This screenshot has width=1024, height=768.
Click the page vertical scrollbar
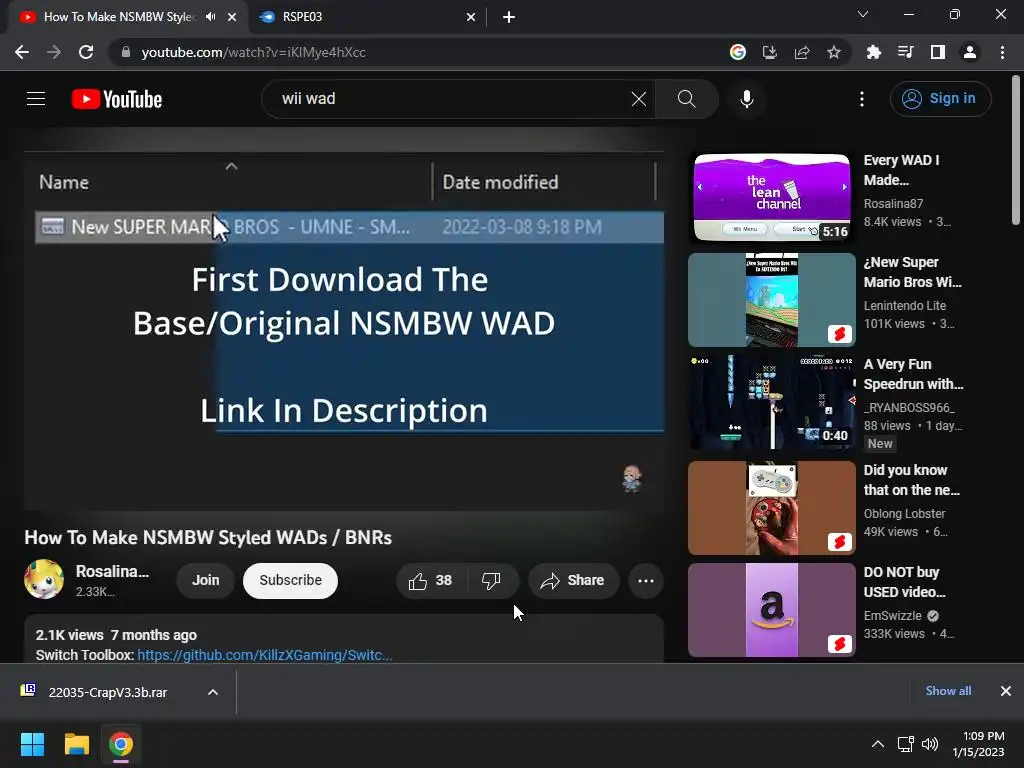pyautogui.click(x=1016, y=150)
